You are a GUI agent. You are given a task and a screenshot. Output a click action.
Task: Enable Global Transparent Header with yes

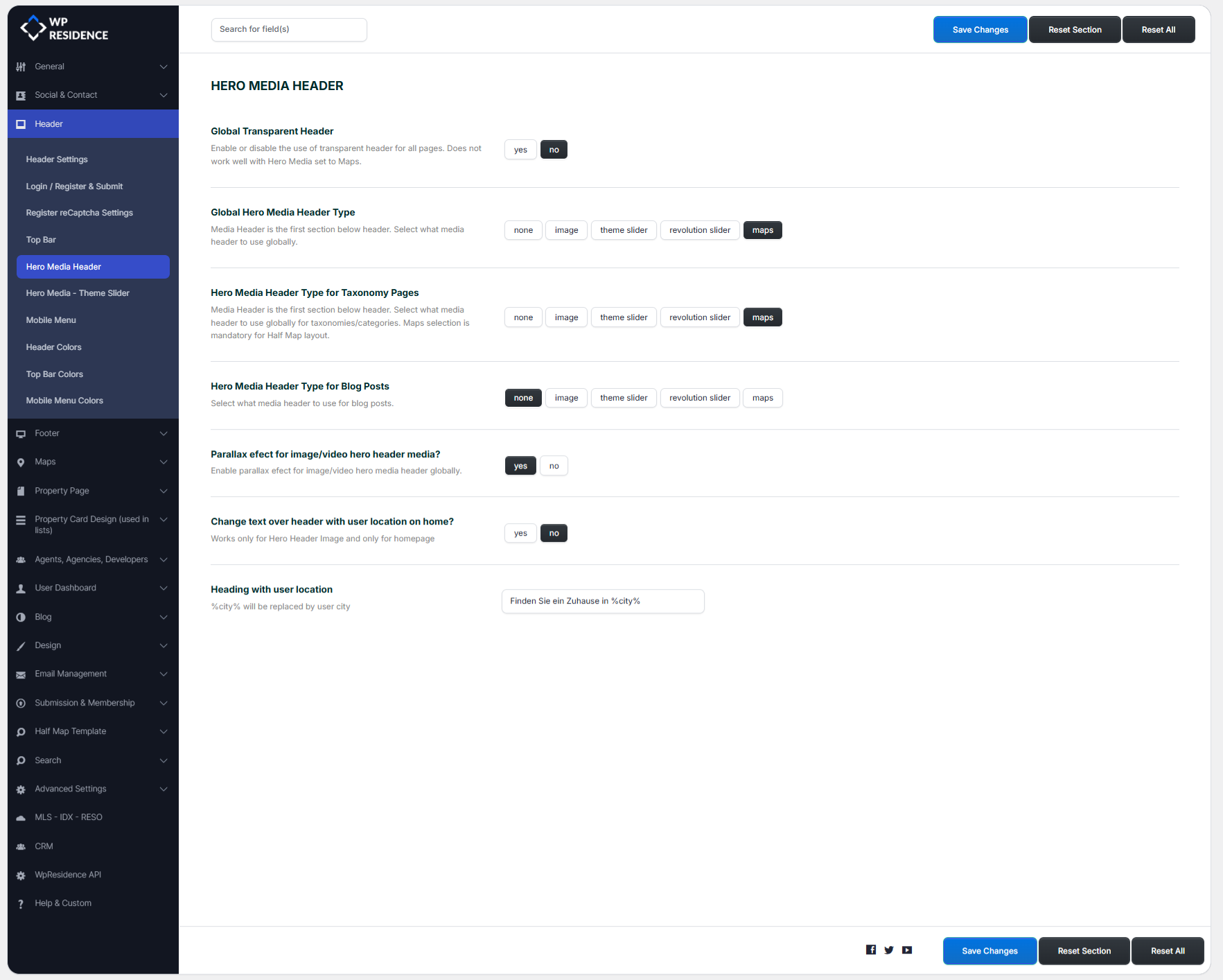520,150
